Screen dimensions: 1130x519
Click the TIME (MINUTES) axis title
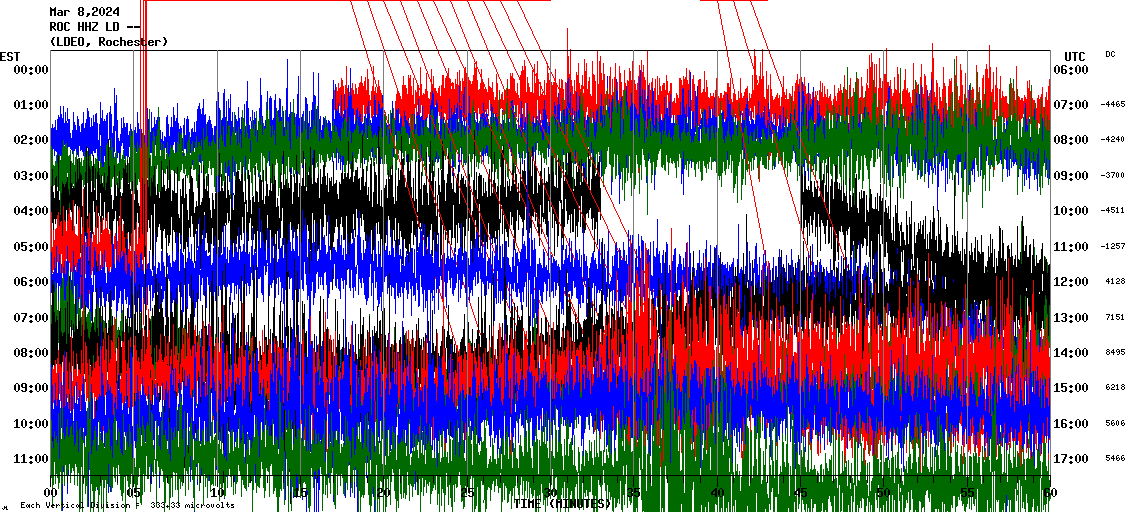[561, 504]
